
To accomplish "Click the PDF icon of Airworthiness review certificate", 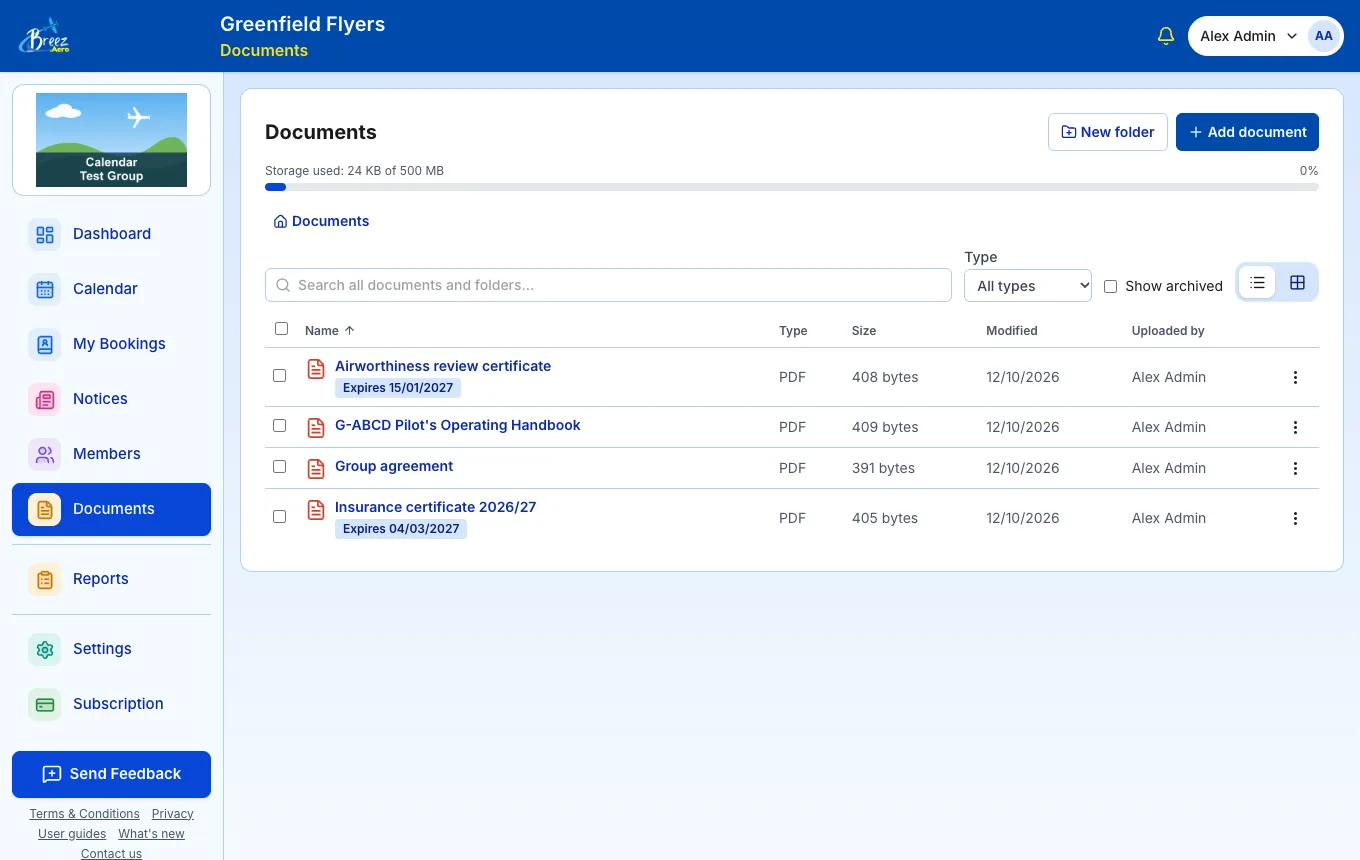I will coord(316,368).
